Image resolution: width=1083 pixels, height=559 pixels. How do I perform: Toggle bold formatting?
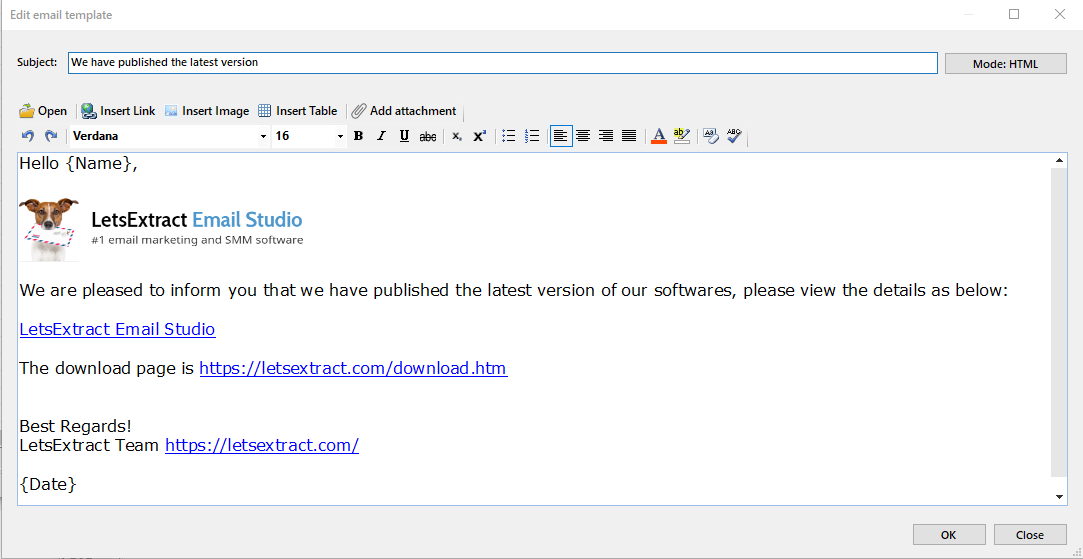tap(358, 136)
